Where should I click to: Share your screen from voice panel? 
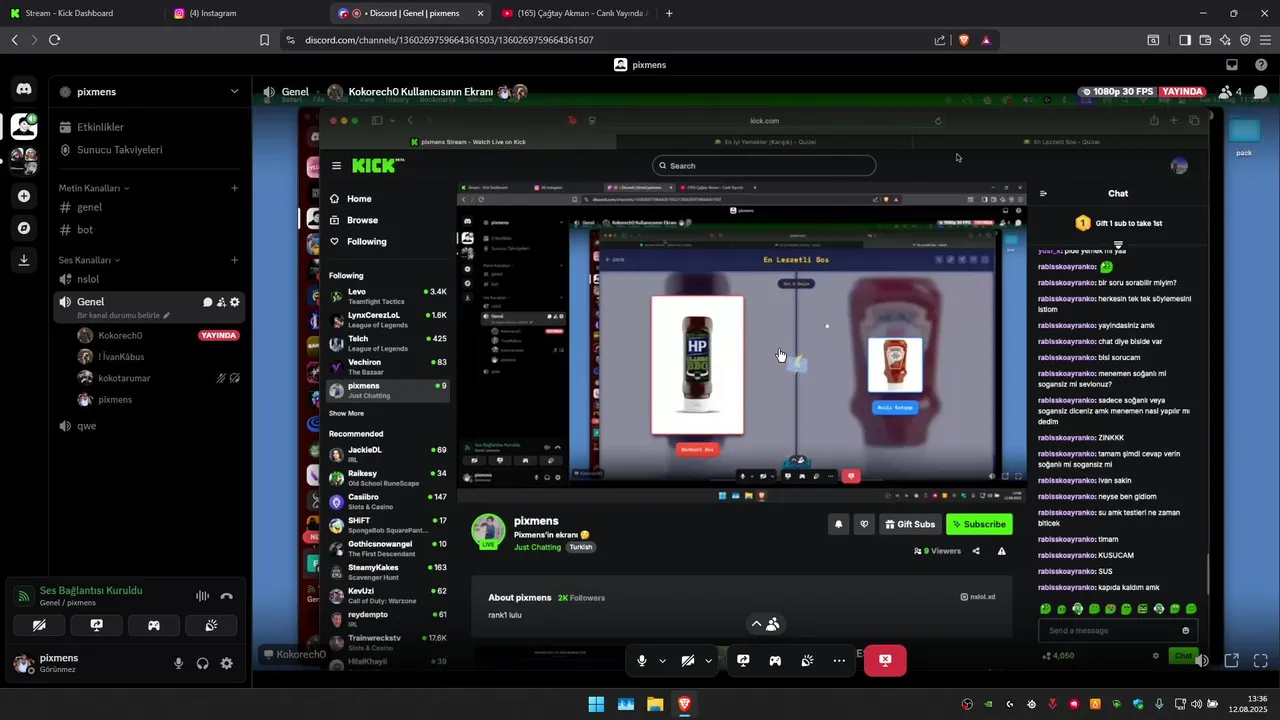click(96, 625)
